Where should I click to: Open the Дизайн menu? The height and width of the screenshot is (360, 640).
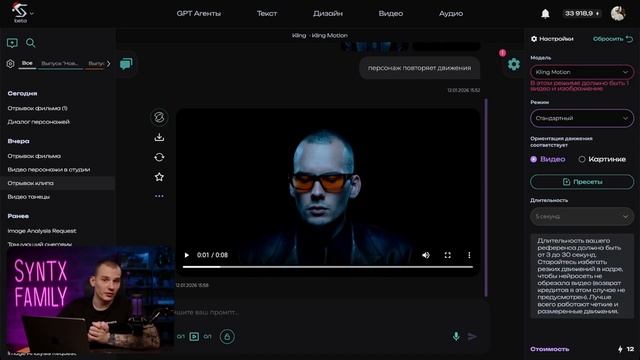click(328, 13)
